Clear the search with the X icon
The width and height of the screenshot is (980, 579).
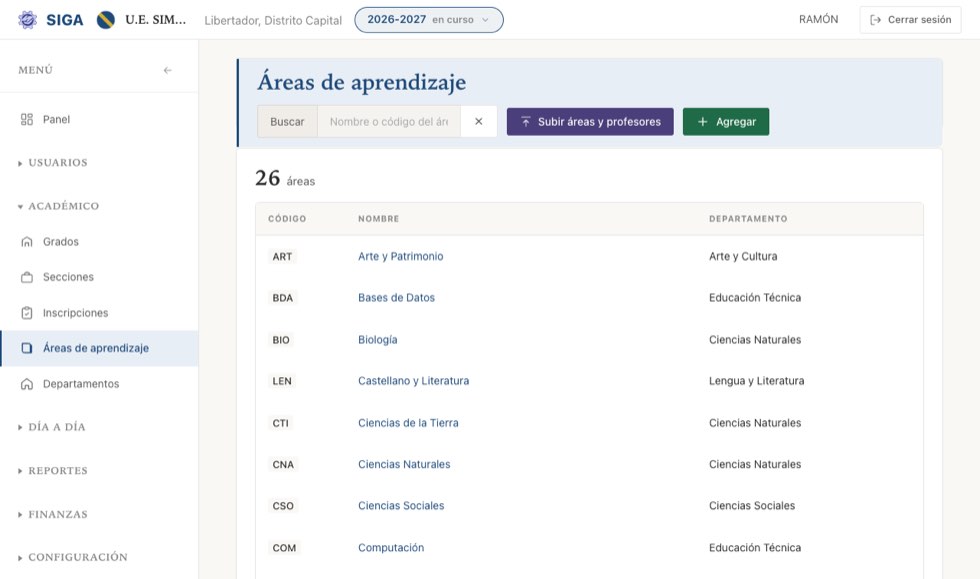coord(479,121)
